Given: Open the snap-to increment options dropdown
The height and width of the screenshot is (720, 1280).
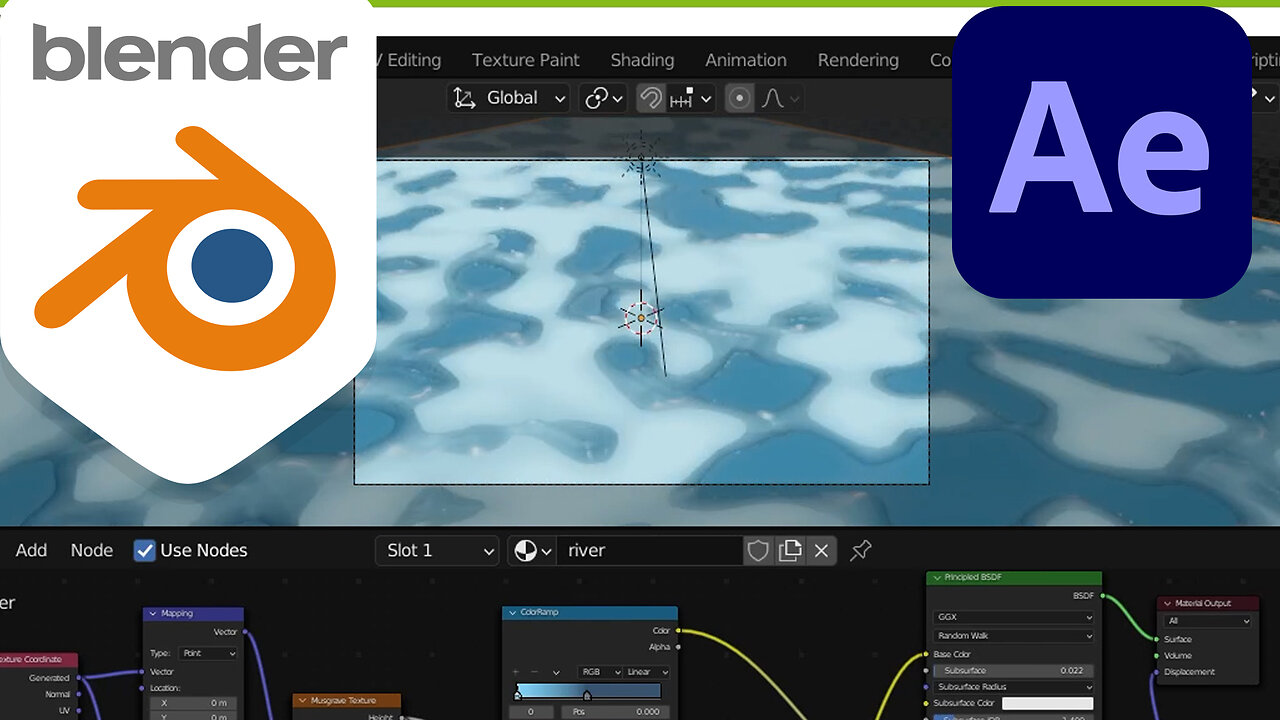Looking at the screenshot, I should [x=692, y=98].
